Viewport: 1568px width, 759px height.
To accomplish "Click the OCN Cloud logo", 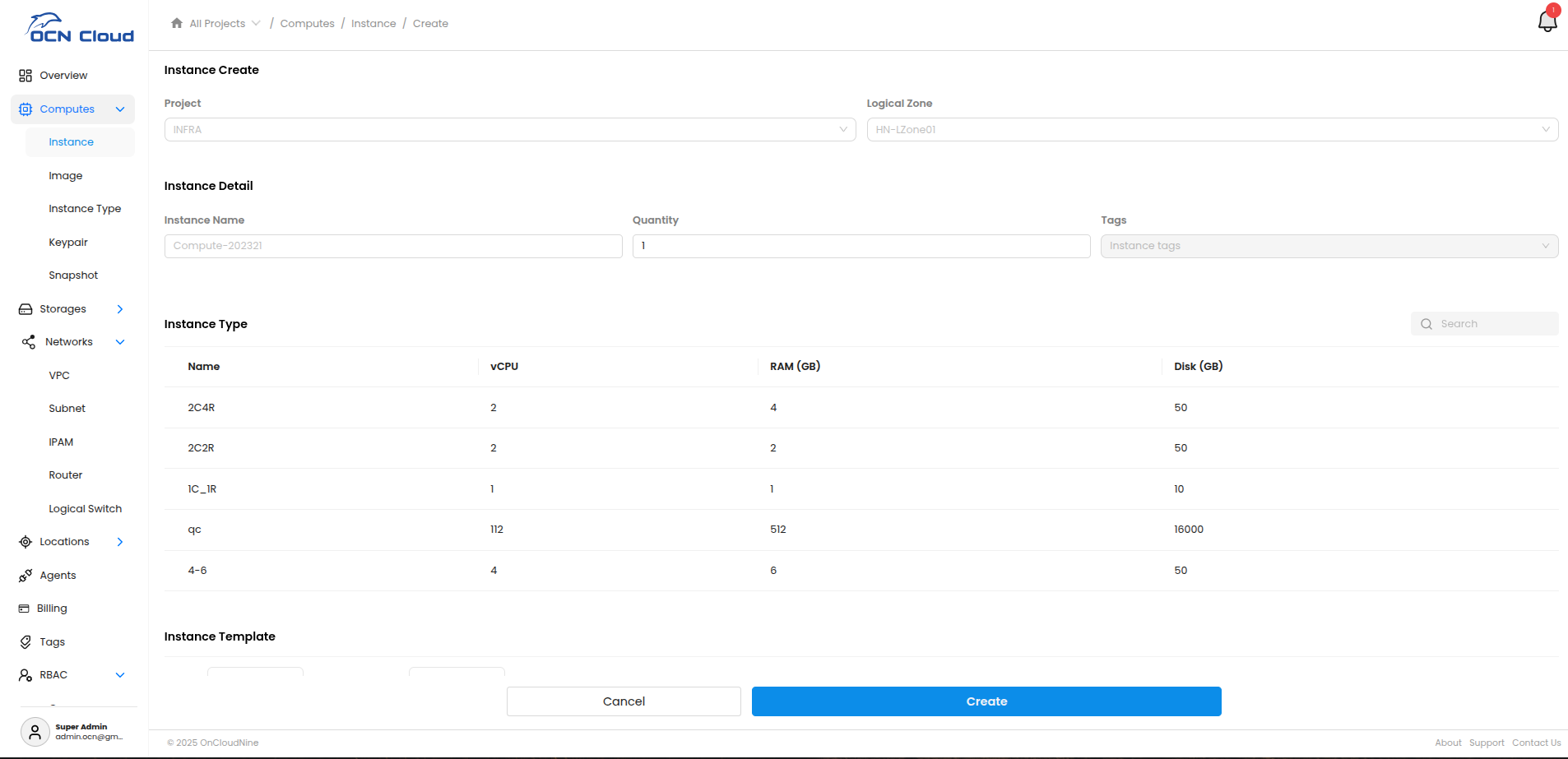I will [80, 28].
